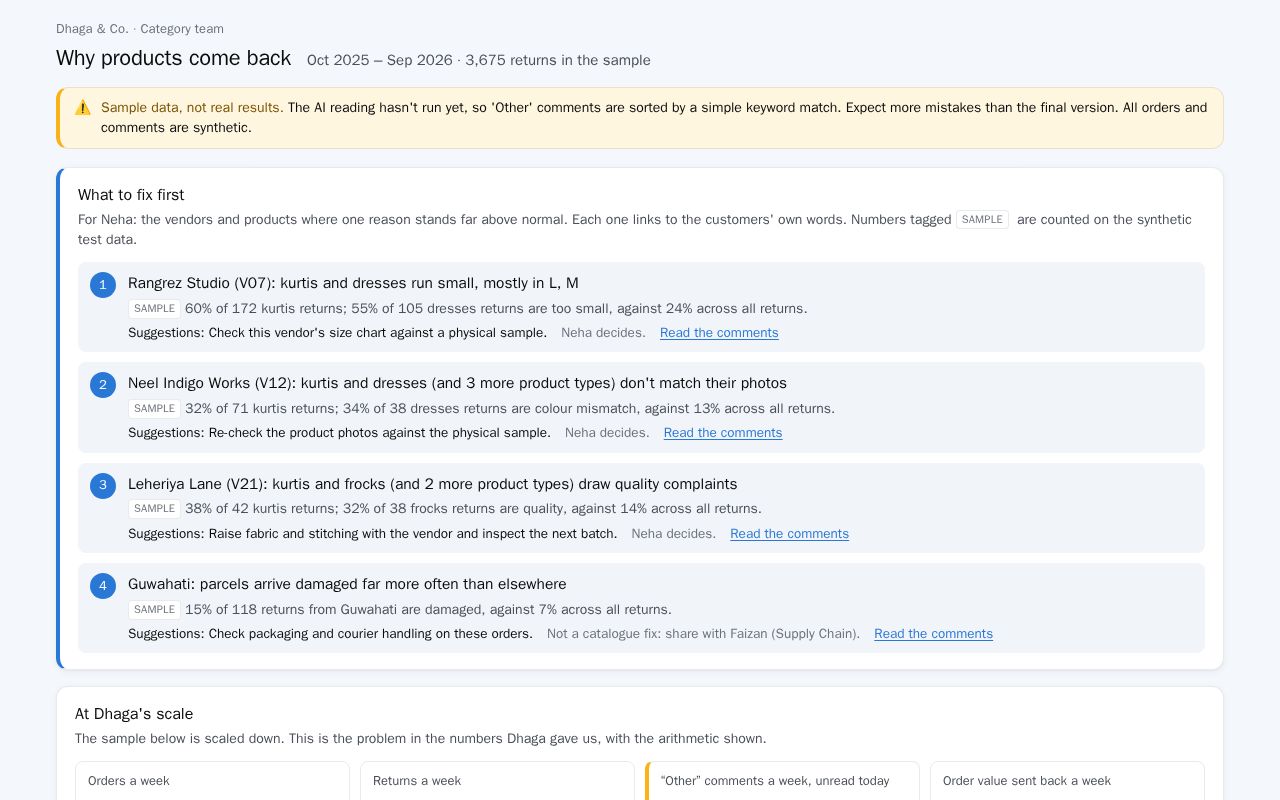The image size is (1280, 800).
Task: Click the Neel Indigo Works (V12) finding title
Action: coord(457,383)
